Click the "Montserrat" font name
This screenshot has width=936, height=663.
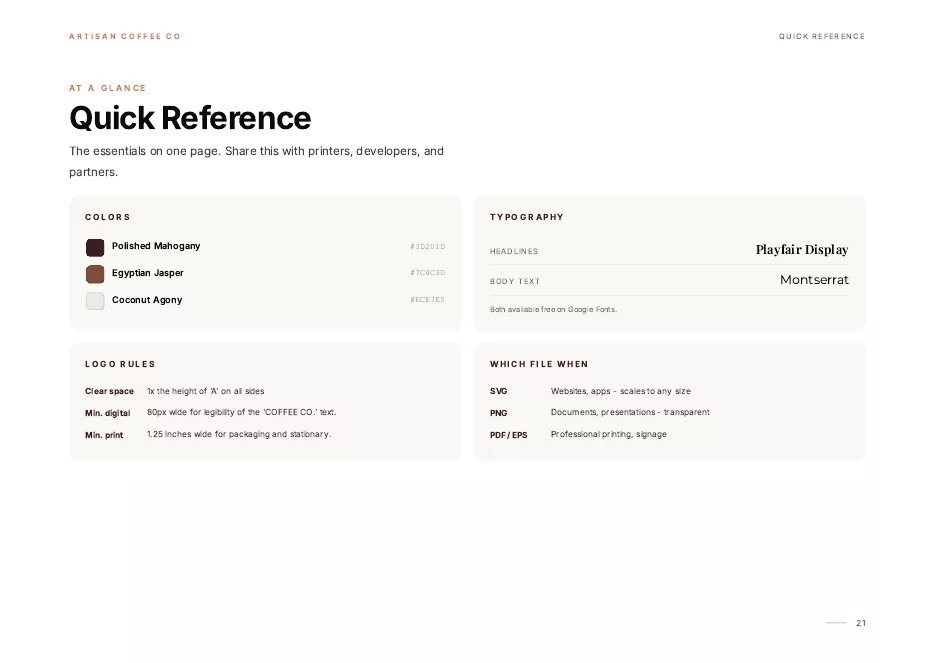coord(814,280)
